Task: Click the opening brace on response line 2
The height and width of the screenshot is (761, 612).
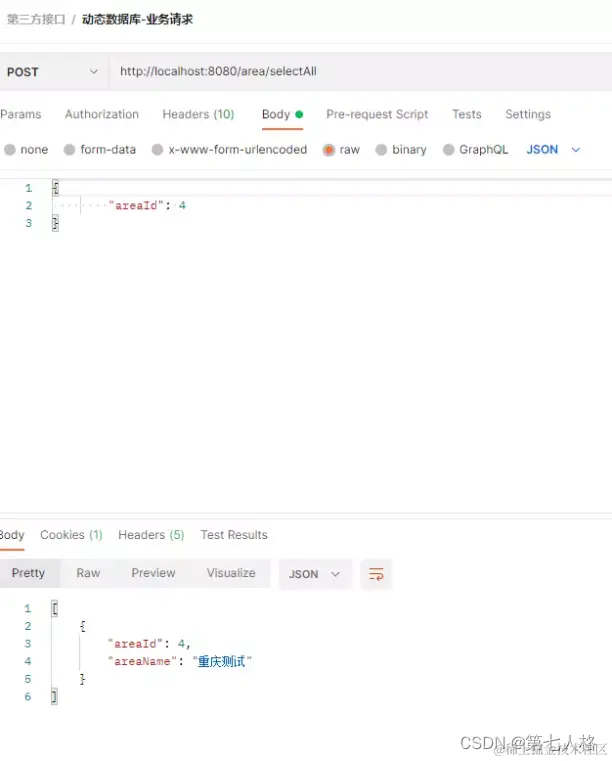Action: click(x=83, y=626)
